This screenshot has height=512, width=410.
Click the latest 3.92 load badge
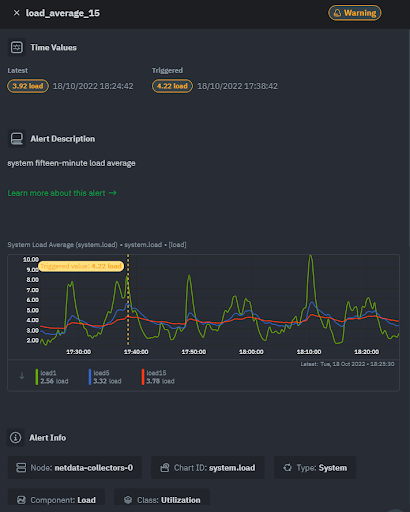click(28, 86)
